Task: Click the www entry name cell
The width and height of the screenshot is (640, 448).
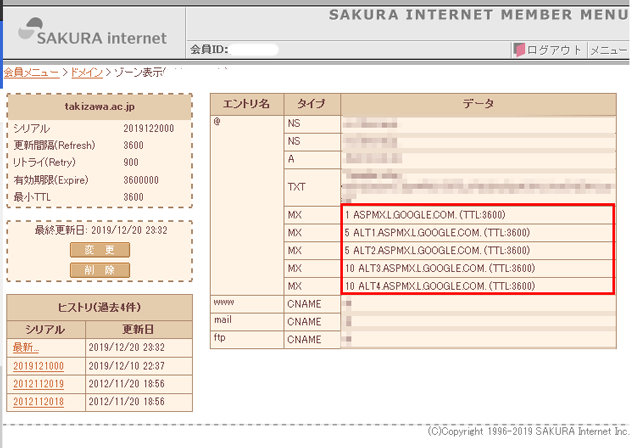Action: coord(247,304)
